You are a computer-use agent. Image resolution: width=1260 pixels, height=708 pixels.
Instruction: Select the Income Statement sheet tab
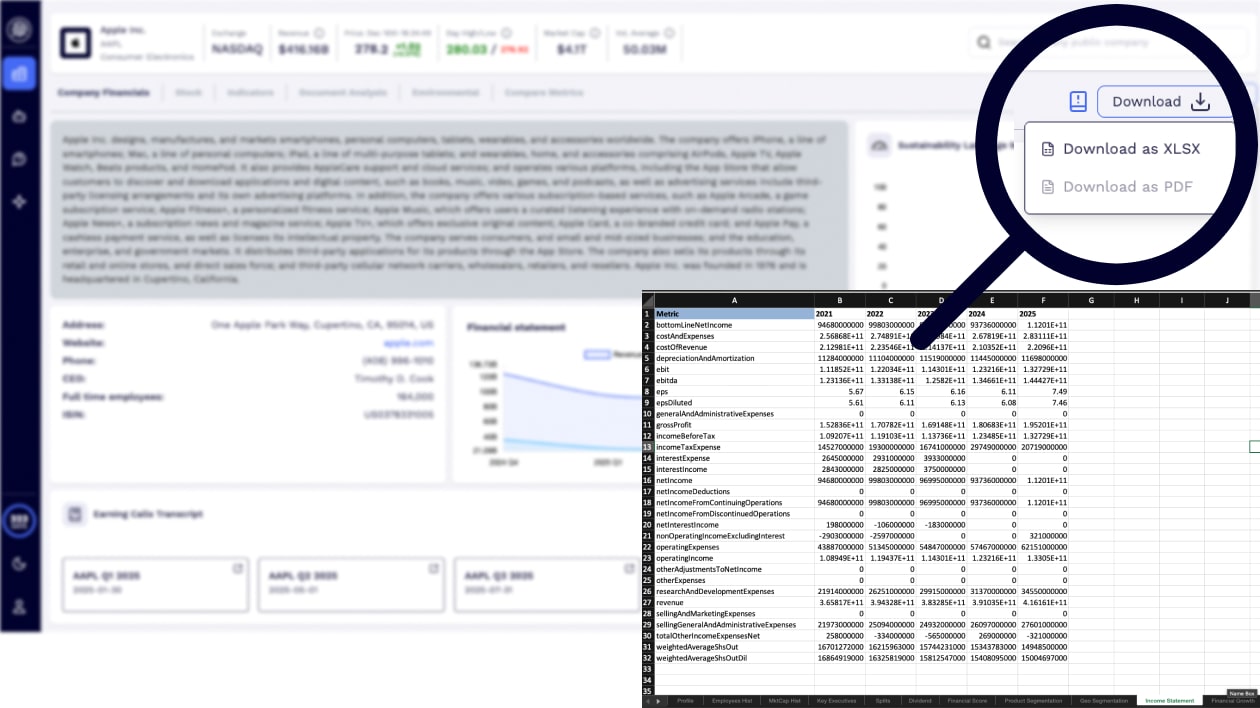click(1168, 701)
